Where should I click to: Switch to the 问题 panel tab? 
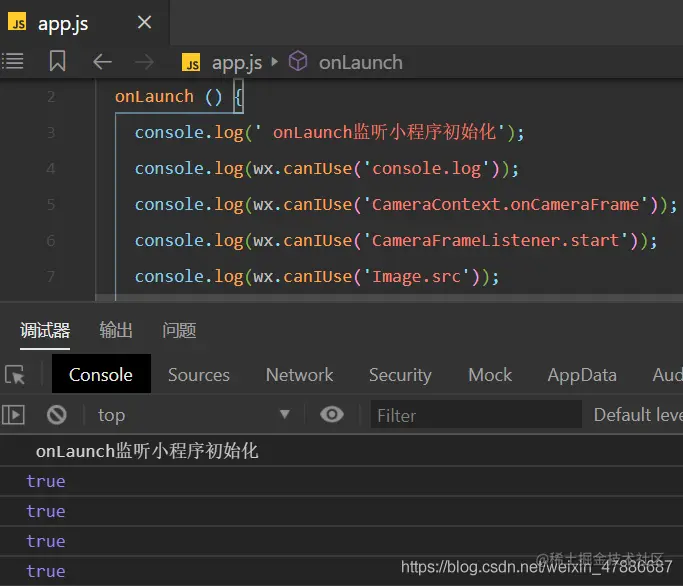[179, 330]
